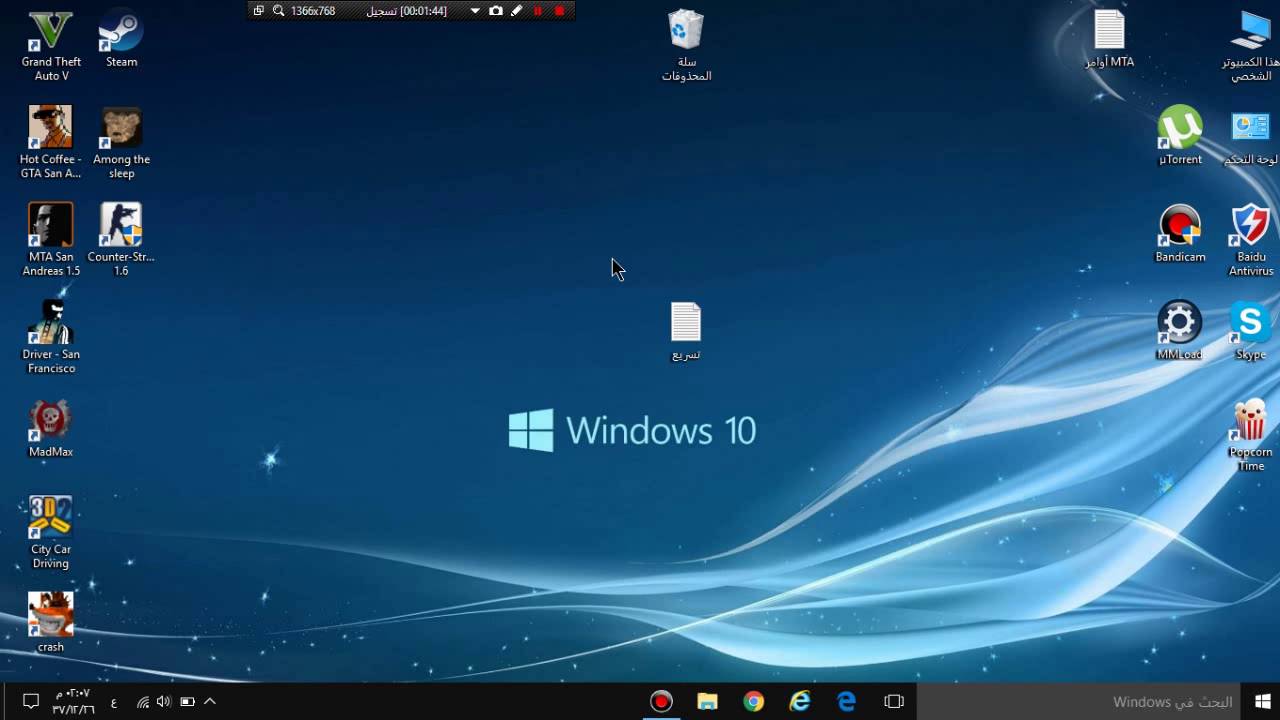Select the Counter-Strike 1.6 shortcut

[x=121, y=240]
